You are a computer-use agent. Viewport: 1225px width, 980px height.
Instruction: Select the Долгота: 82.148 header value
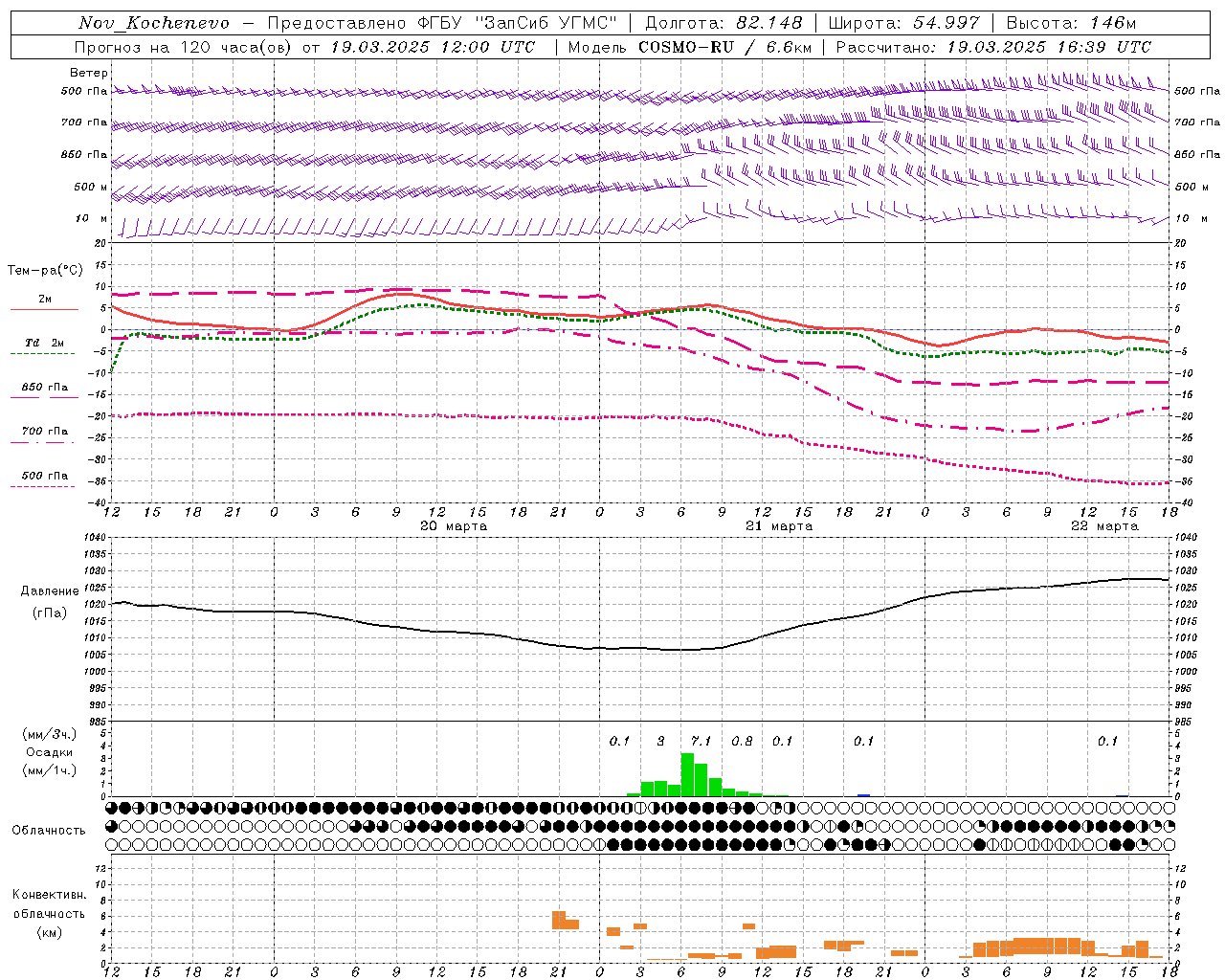pos(725,23)
